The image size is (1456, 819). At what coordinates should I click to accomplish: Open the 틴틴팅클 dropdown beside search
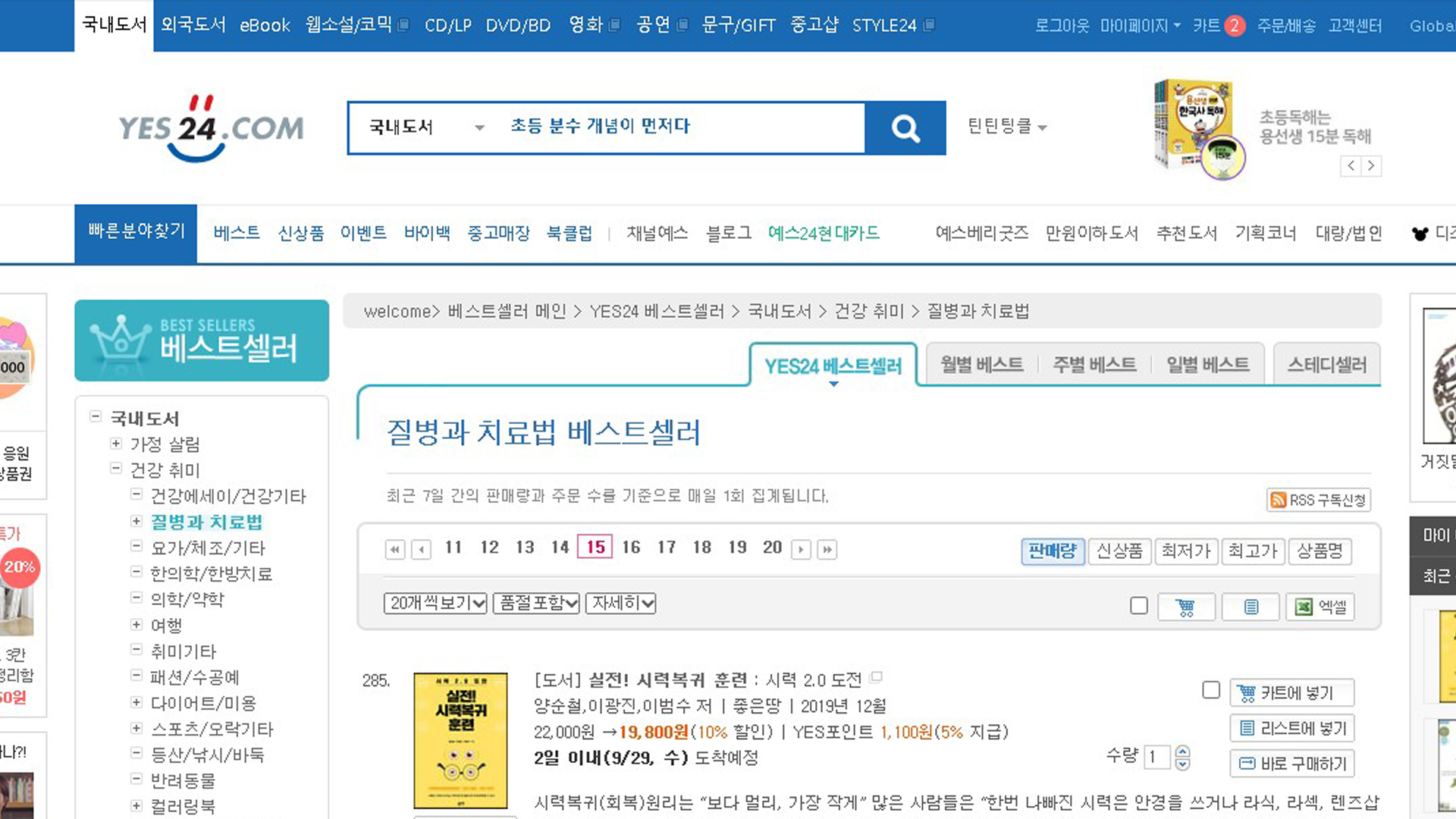click(x=1007, y=127)
